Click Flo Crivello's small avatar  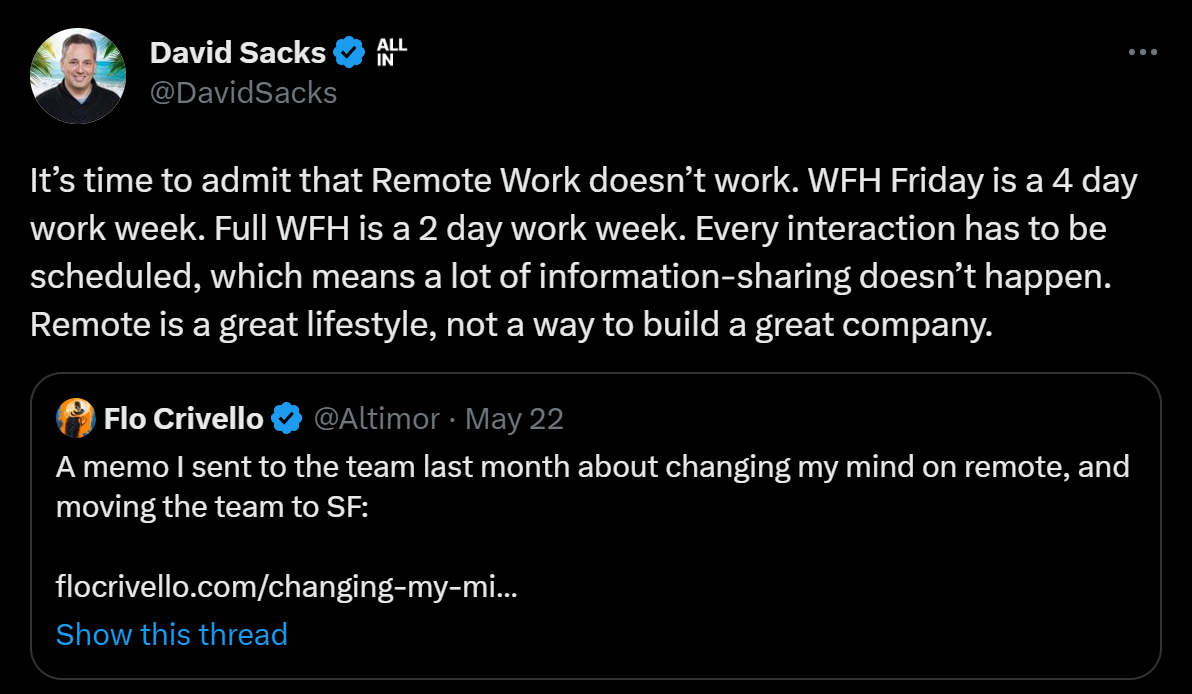(x=75, y=418)
